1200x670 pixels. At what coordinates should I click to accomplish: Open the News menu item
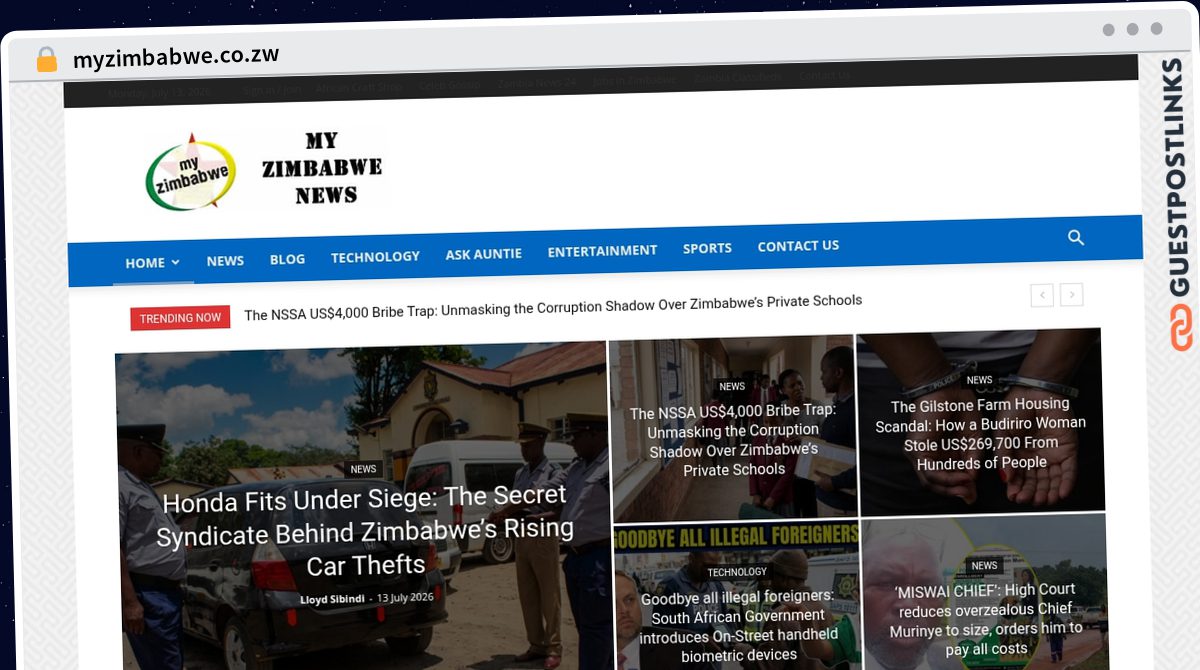point(225,260)
